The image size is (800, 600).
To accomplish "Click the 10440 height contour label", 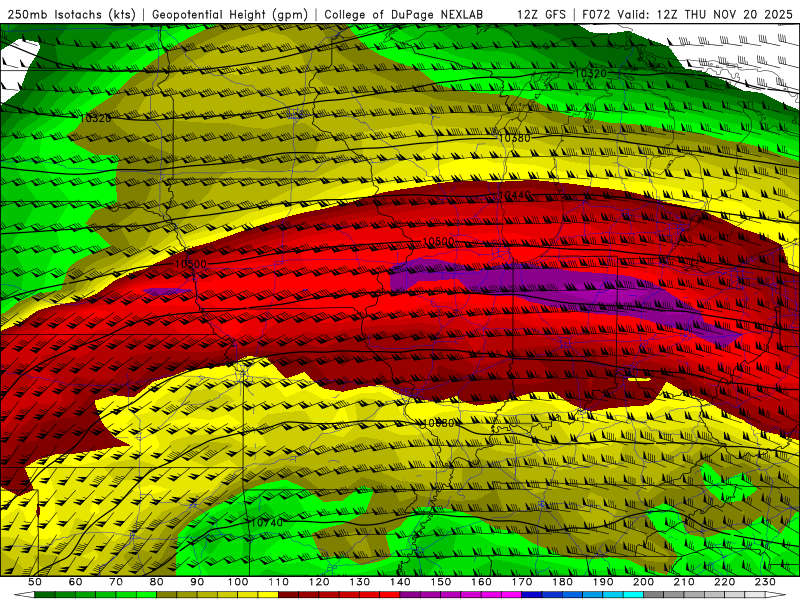I will (x=517, y=195).
